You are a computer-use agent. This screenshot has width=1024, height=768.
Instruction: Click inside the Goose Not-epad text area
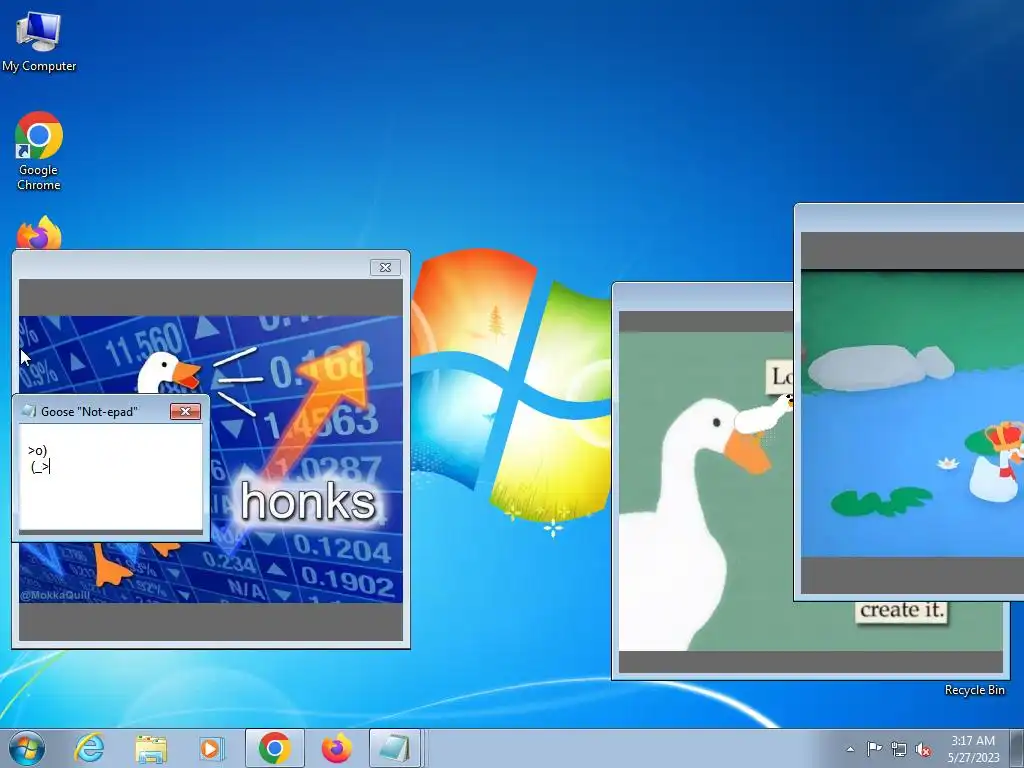tap(111, 477)
